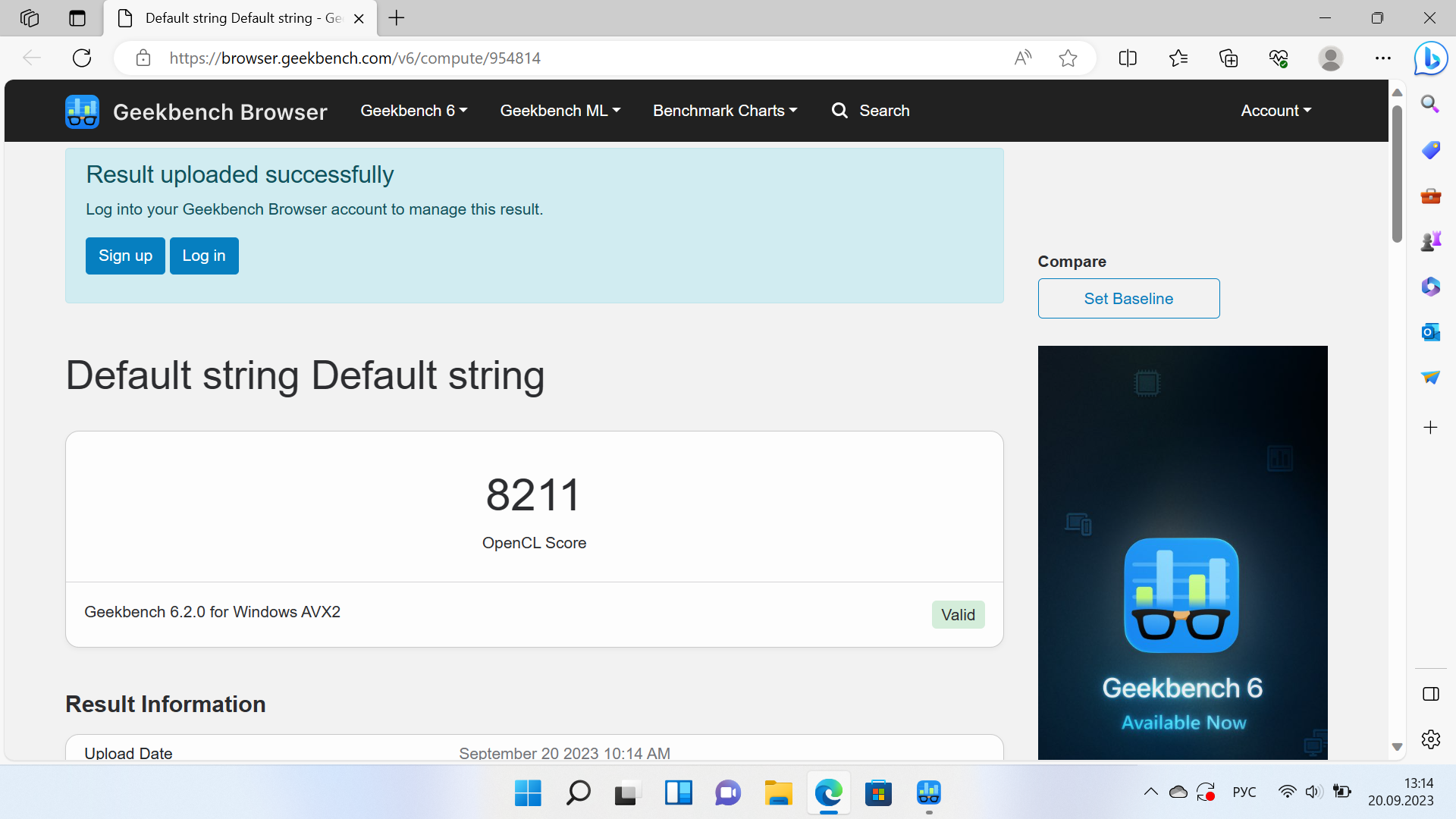Screen dimensions: 1456x819
Task: Open Benchmark Charts menu
Action: 724,111
